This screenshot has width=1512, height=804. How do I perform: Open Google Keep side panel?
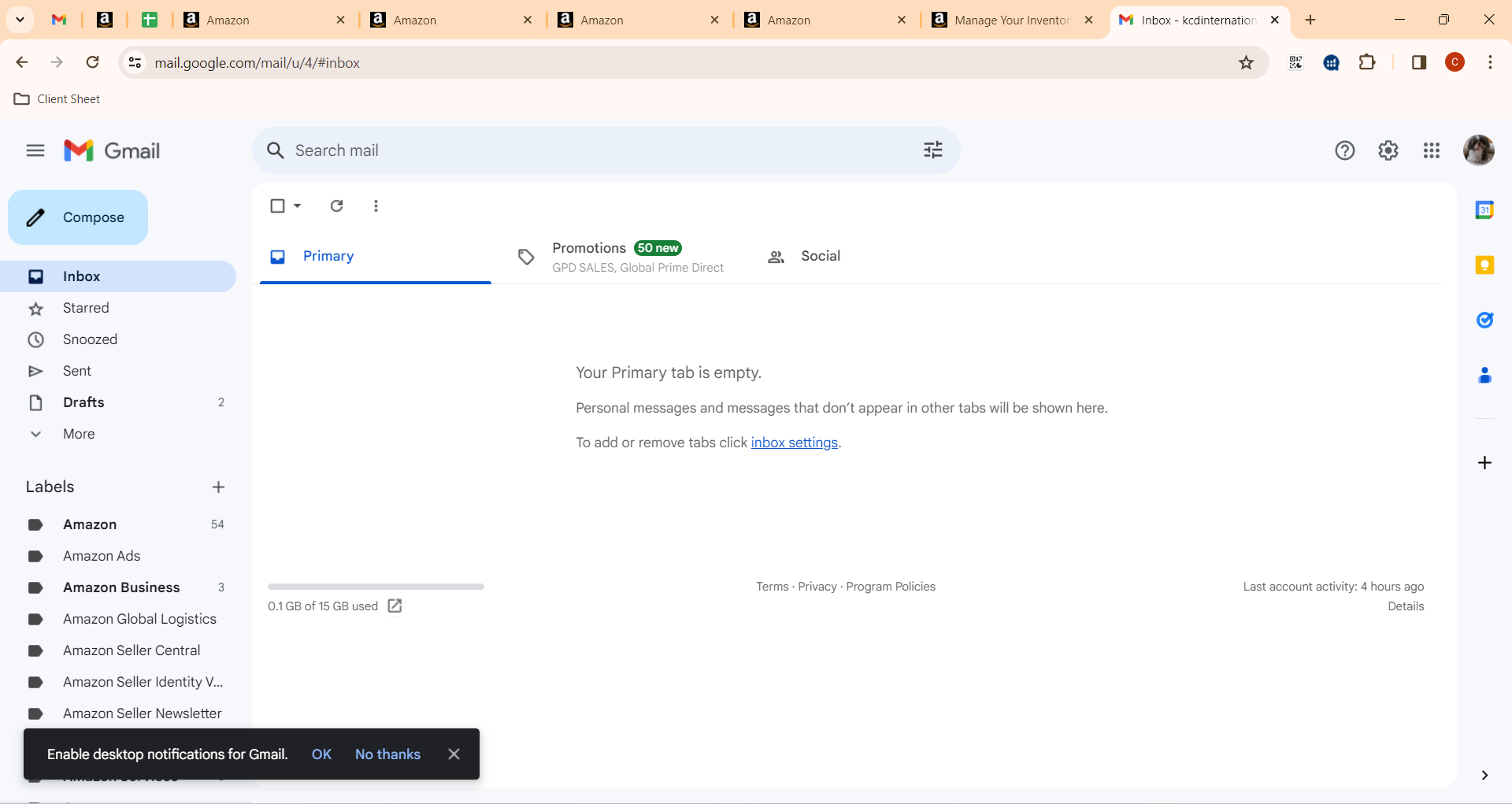(x=1484, y=265)
